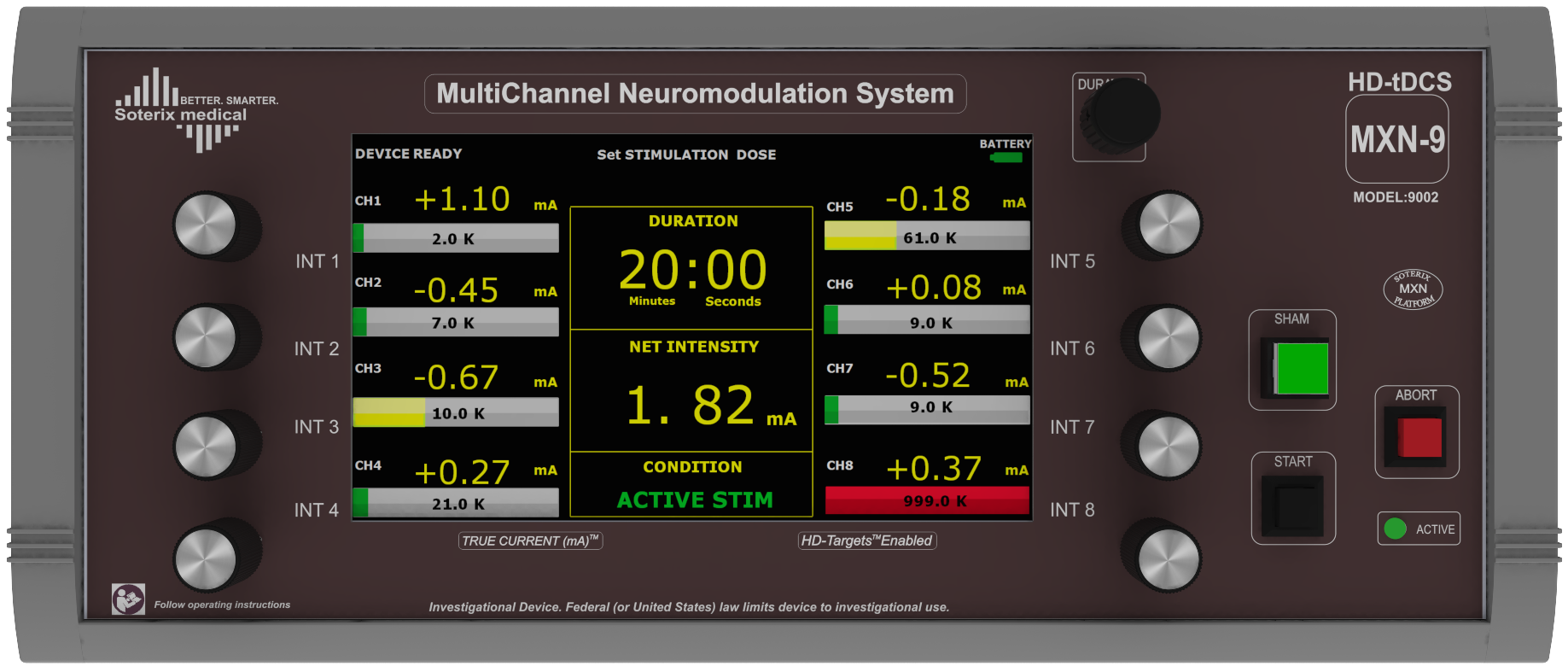
Task: Click the Follow operating instructions text
Action: 222,605
